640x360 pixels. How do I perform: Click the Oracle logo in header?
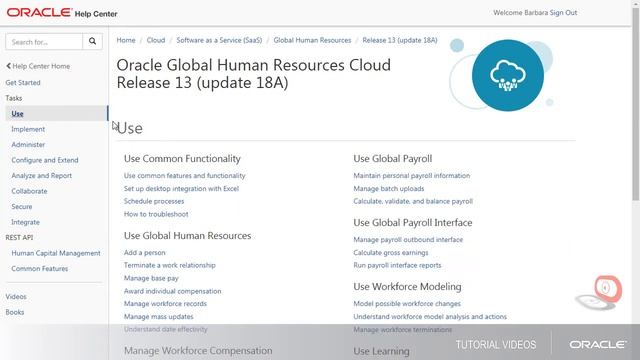tap(39, 13)
